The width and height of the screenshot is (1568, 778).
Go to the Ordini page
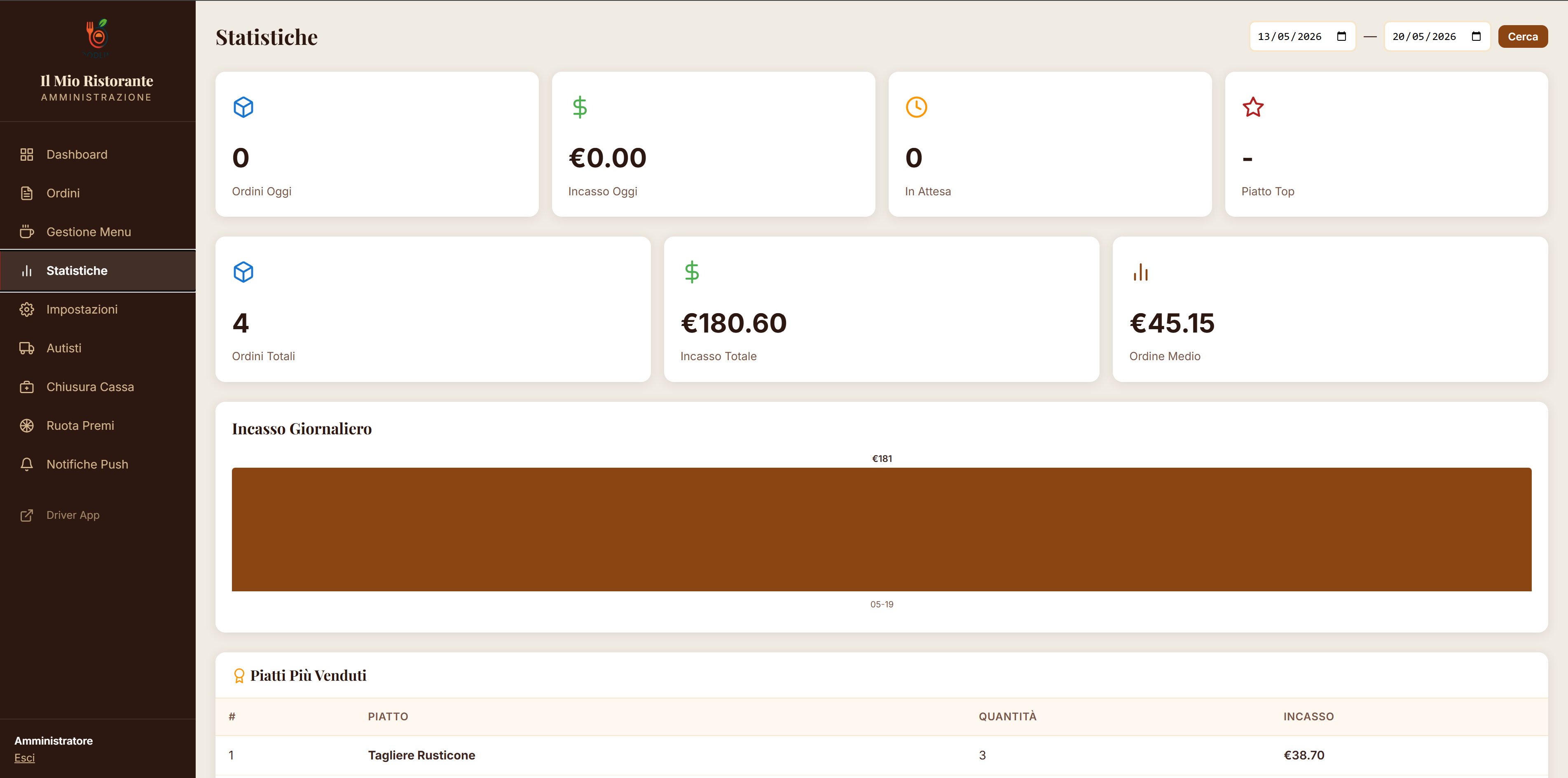pyautogui.click(x=97, y=193)
